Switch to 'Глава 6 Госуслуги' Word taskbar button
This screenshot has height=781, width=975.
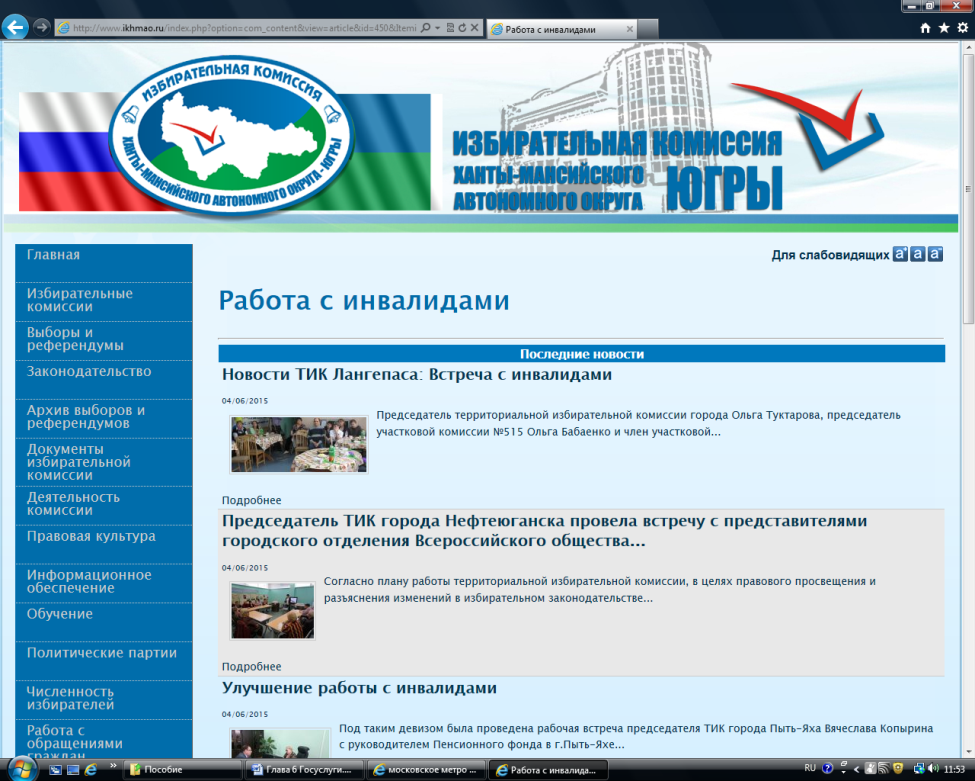click(304, 770)
